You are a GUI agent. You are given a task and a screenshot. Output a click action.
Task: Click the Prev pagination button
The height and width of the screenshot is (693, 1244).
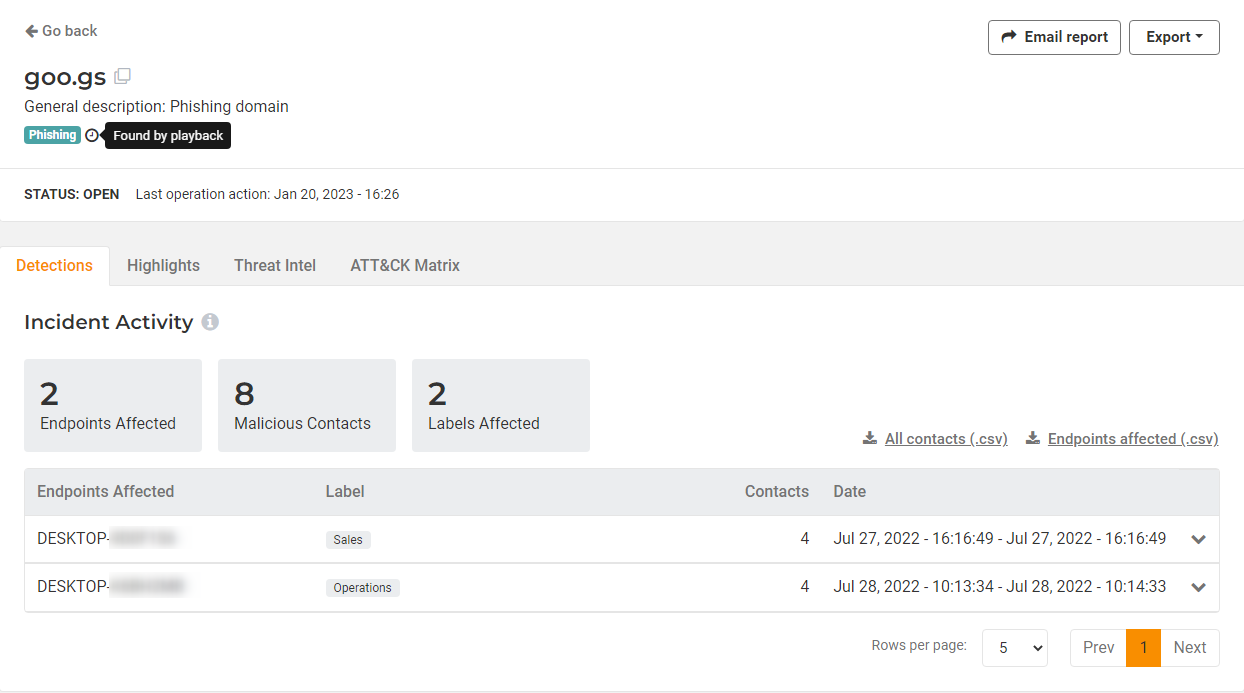tap(1098, 648)
